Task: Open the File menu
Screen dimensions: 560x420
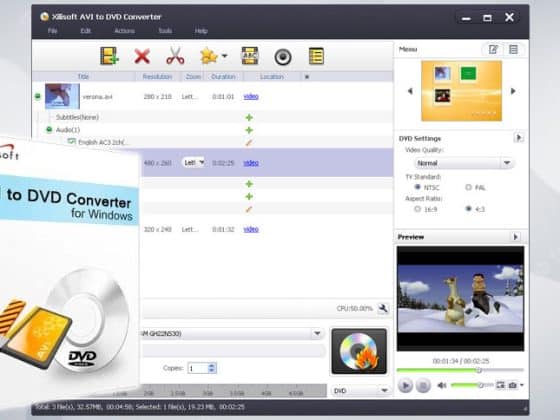Action: tap(52, 31)
